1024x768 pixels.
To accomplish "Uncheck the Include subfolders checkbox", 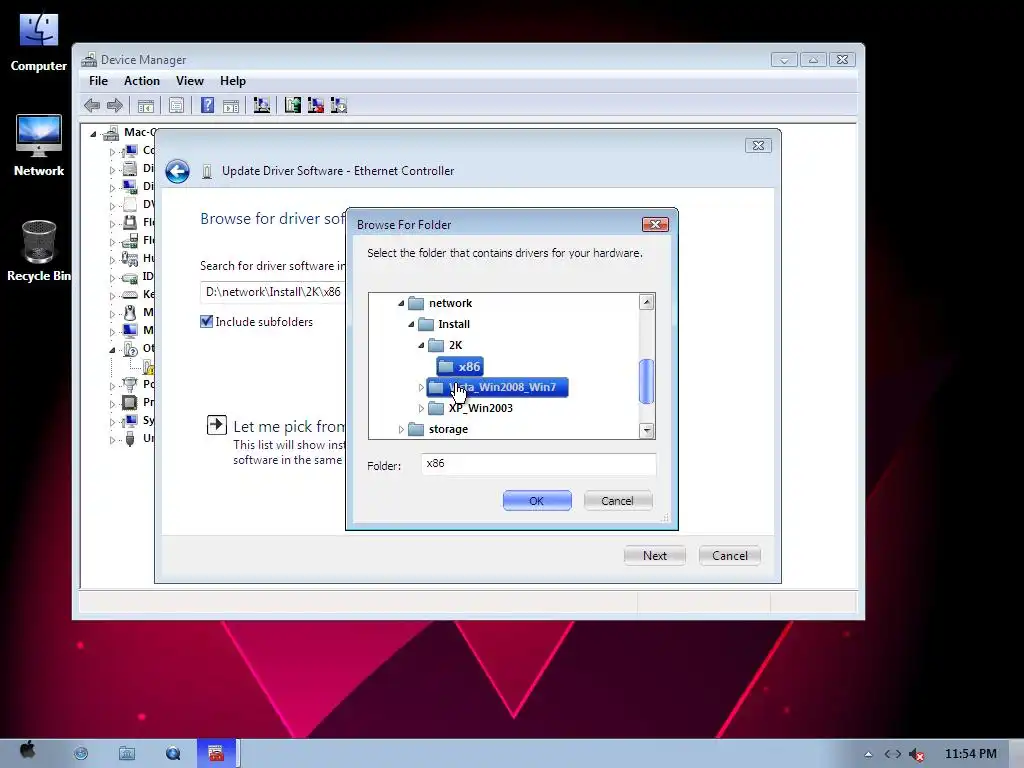I will (x=206, y=321).
